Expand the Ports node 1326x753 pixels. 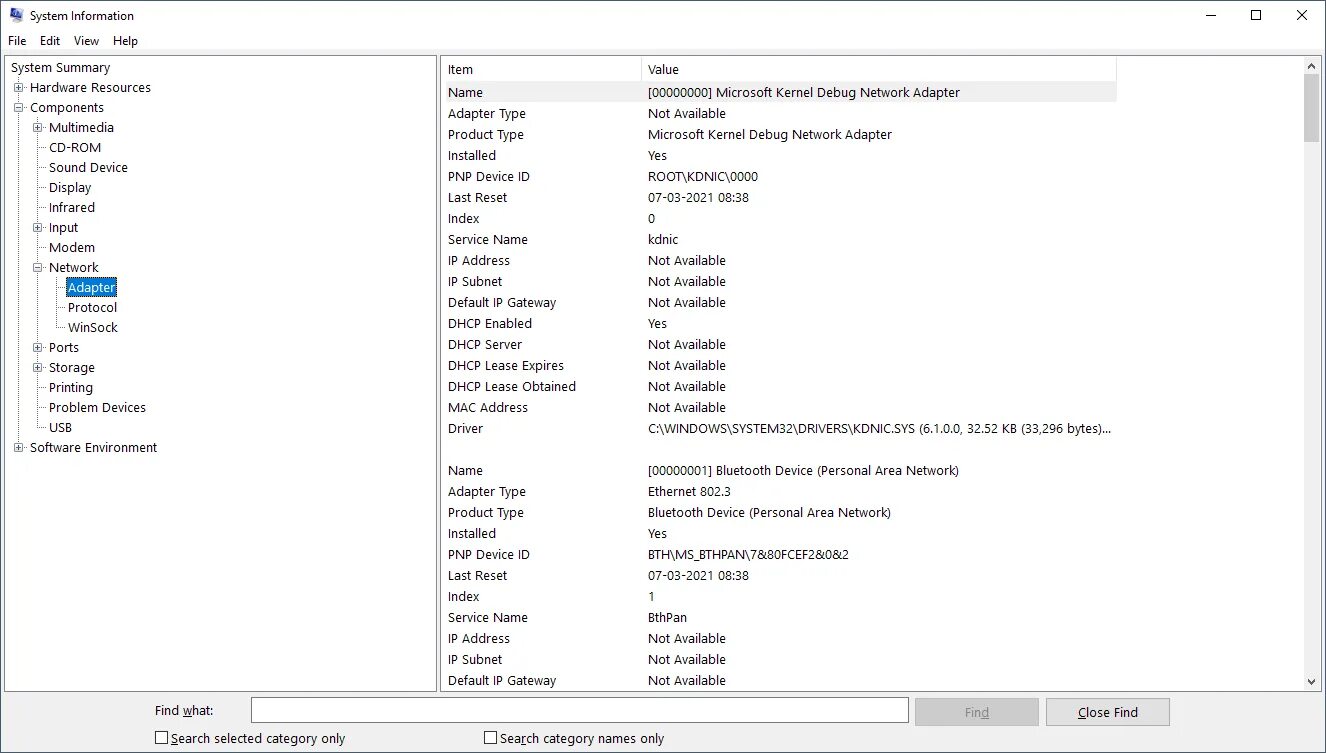coord(38,348)
